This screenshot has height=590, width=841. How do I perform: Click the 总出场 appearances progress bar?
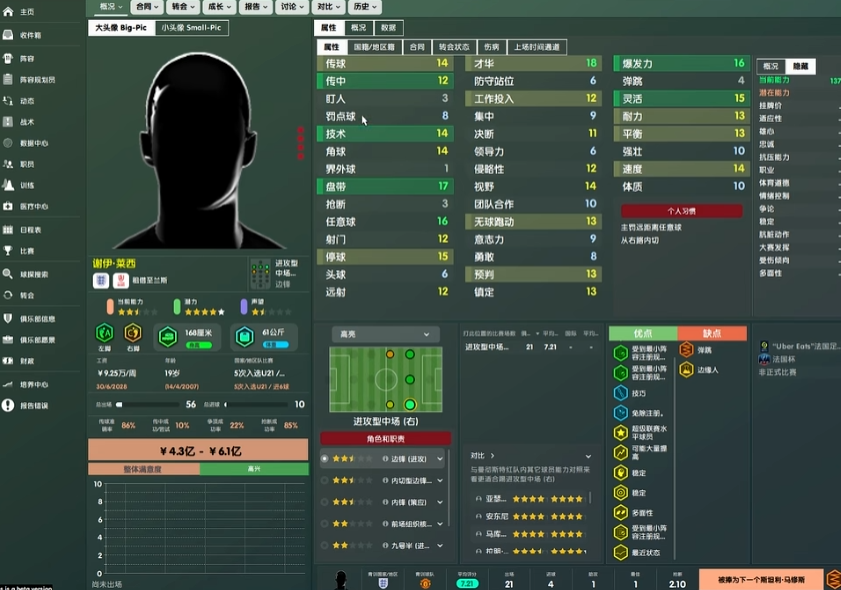tap(148, 405)
